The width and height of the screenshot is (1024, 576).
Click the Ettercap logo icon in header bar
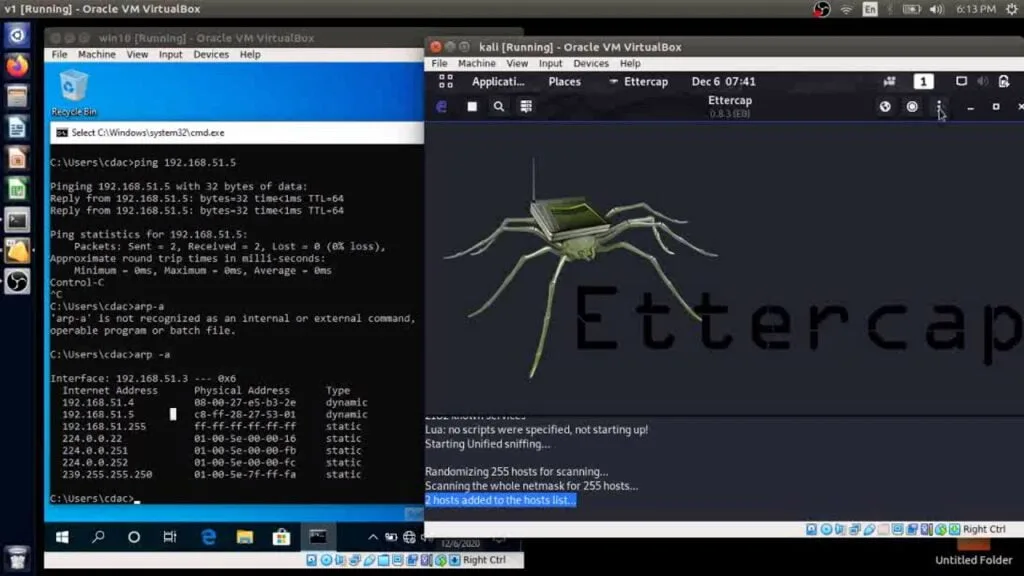442,106
